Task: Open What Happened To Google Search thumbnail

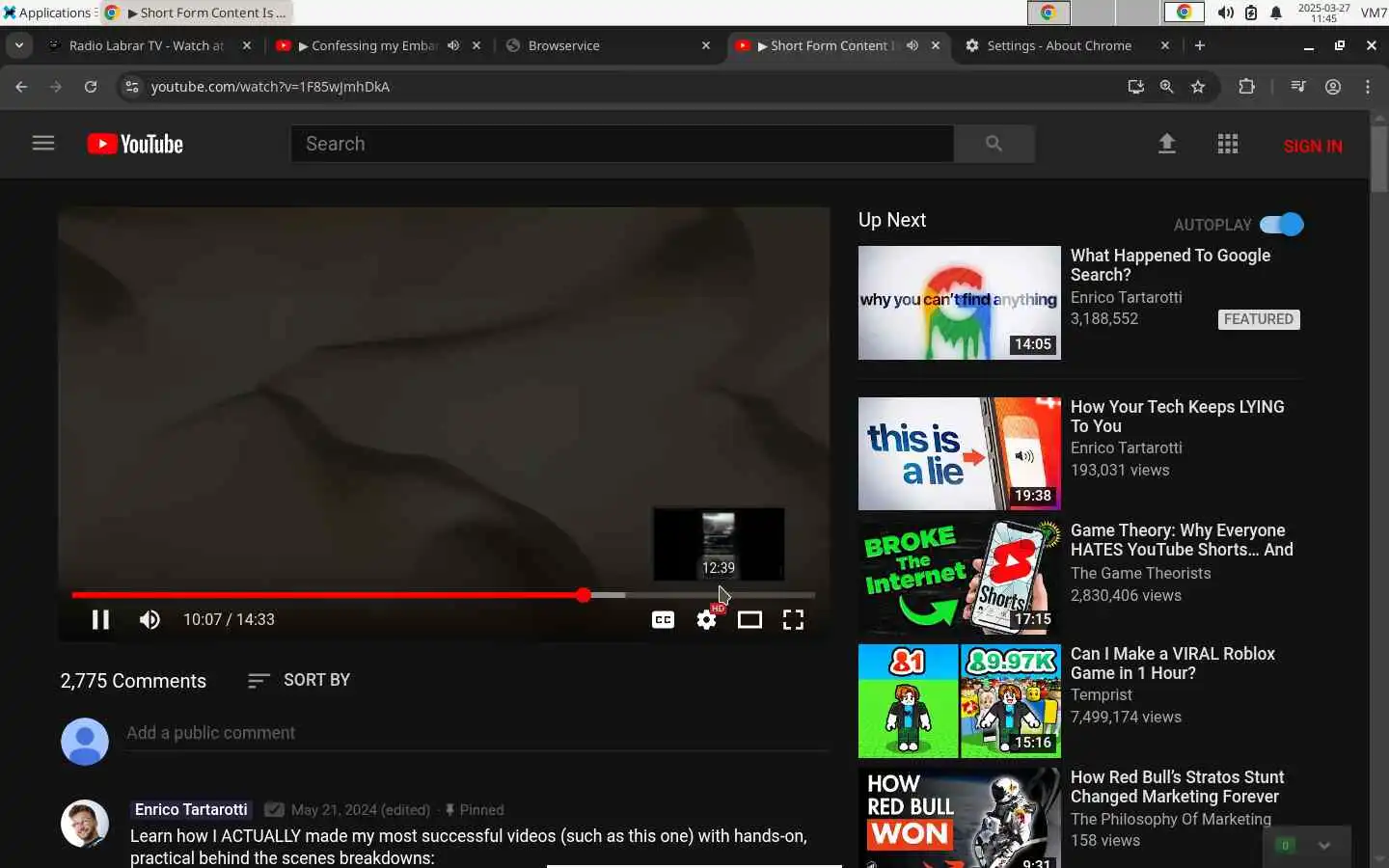Action: 959,303
